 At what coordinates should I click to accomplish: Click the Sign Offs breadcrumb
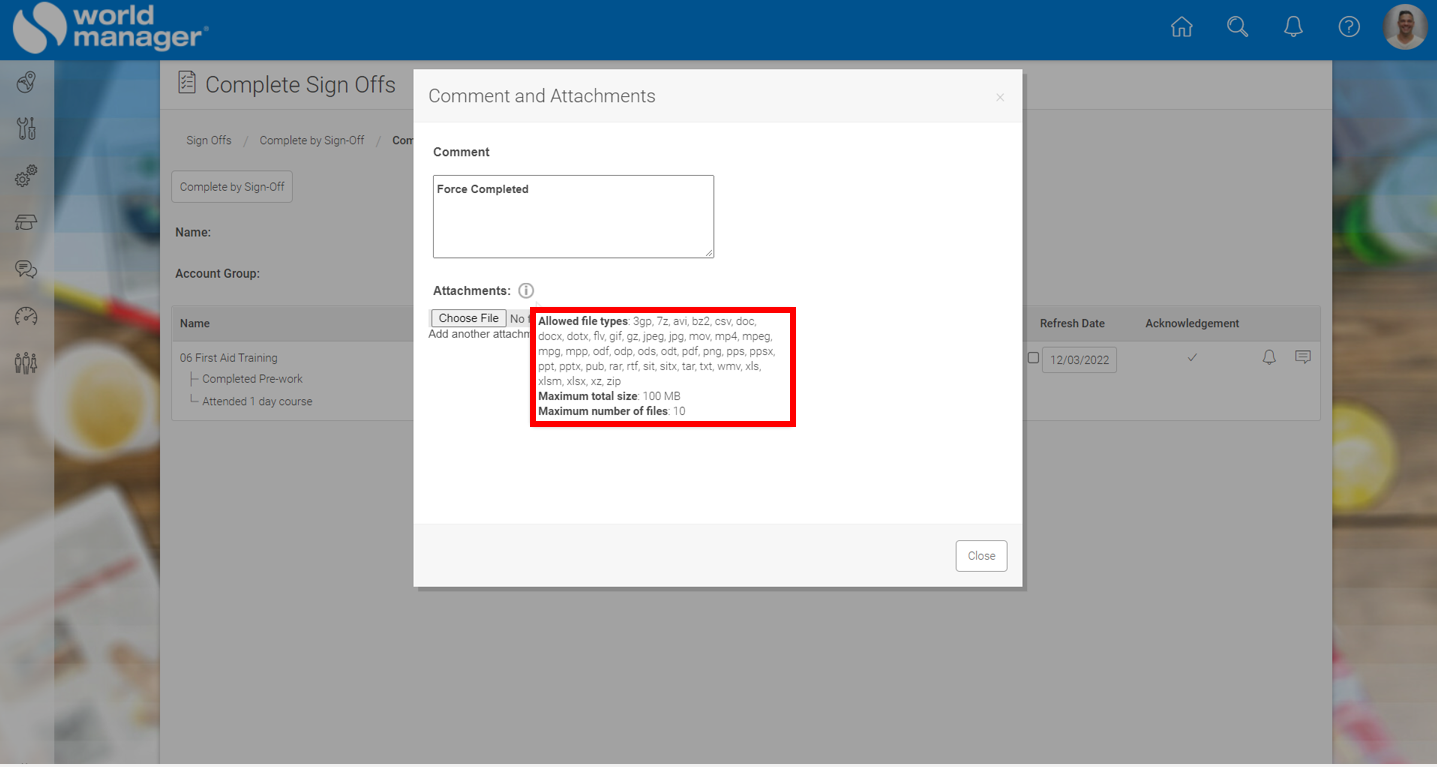pyautogui.click(x=208, y=140)
